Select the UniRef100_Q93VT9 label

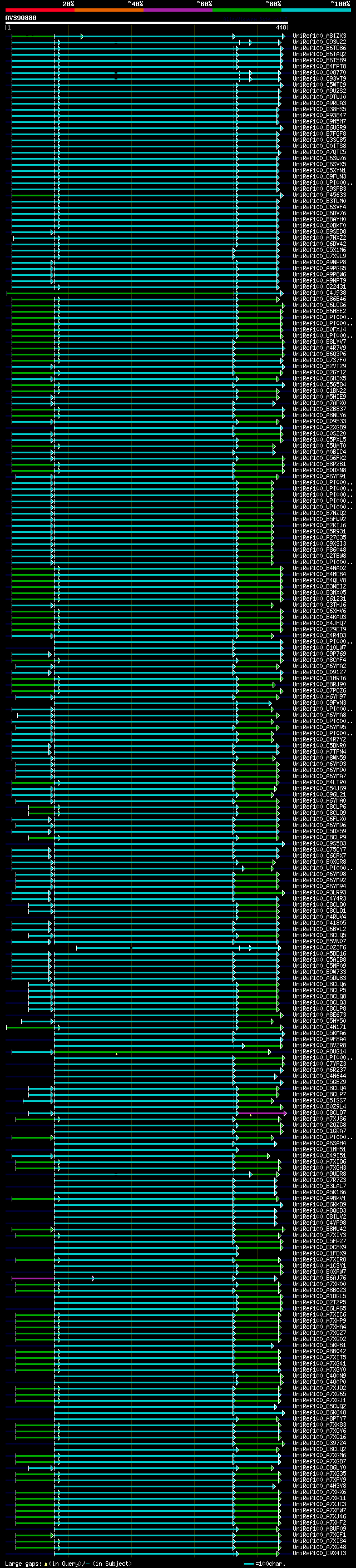pos(319,78)
